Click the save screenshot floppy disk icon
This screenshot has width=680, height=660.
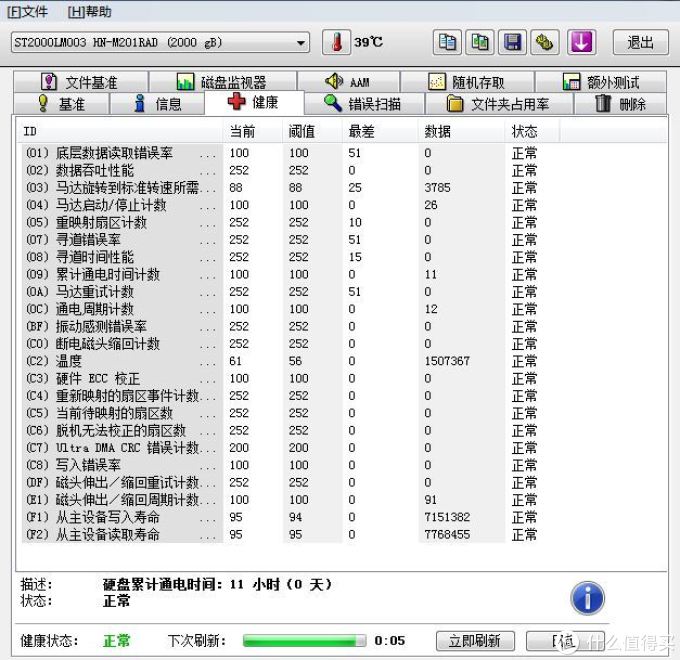pyautogui.click(x=513, y=42)
